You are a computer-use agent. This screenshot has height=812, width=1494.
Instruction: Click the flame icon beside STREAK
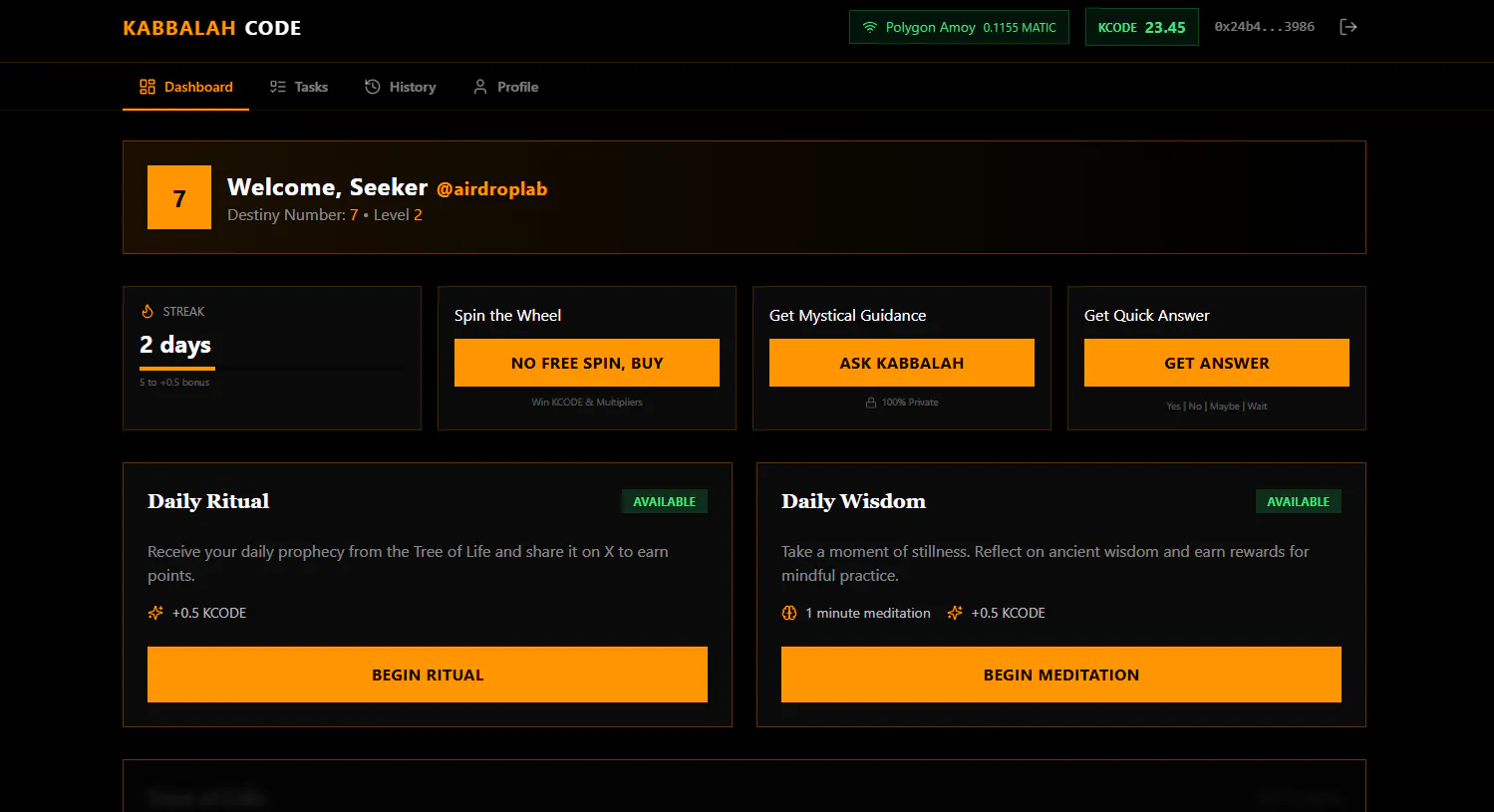point(148,311)
